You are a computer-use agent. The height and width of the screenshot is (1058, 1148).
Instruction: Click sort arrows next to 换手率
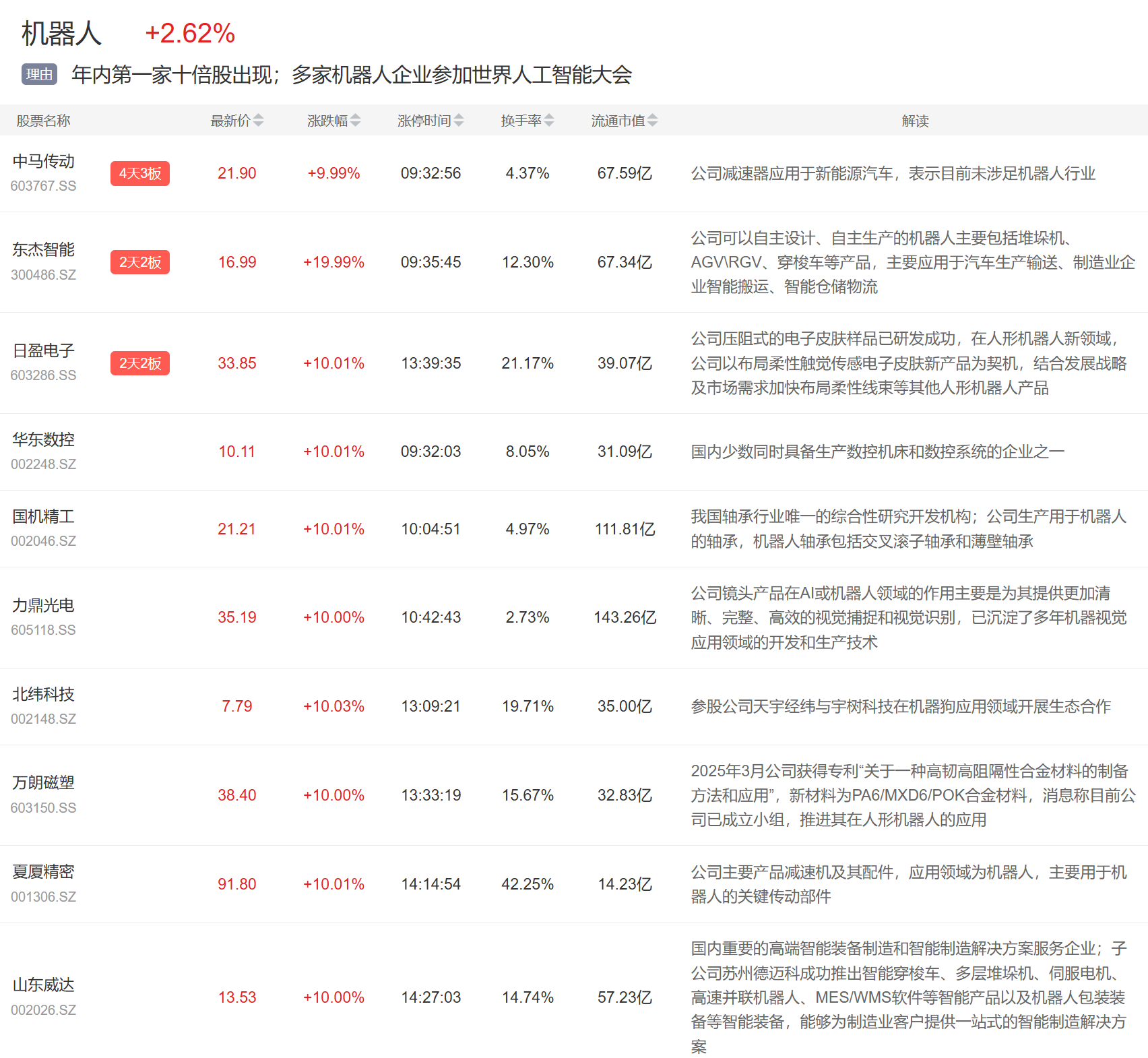[x=549, y=121]
